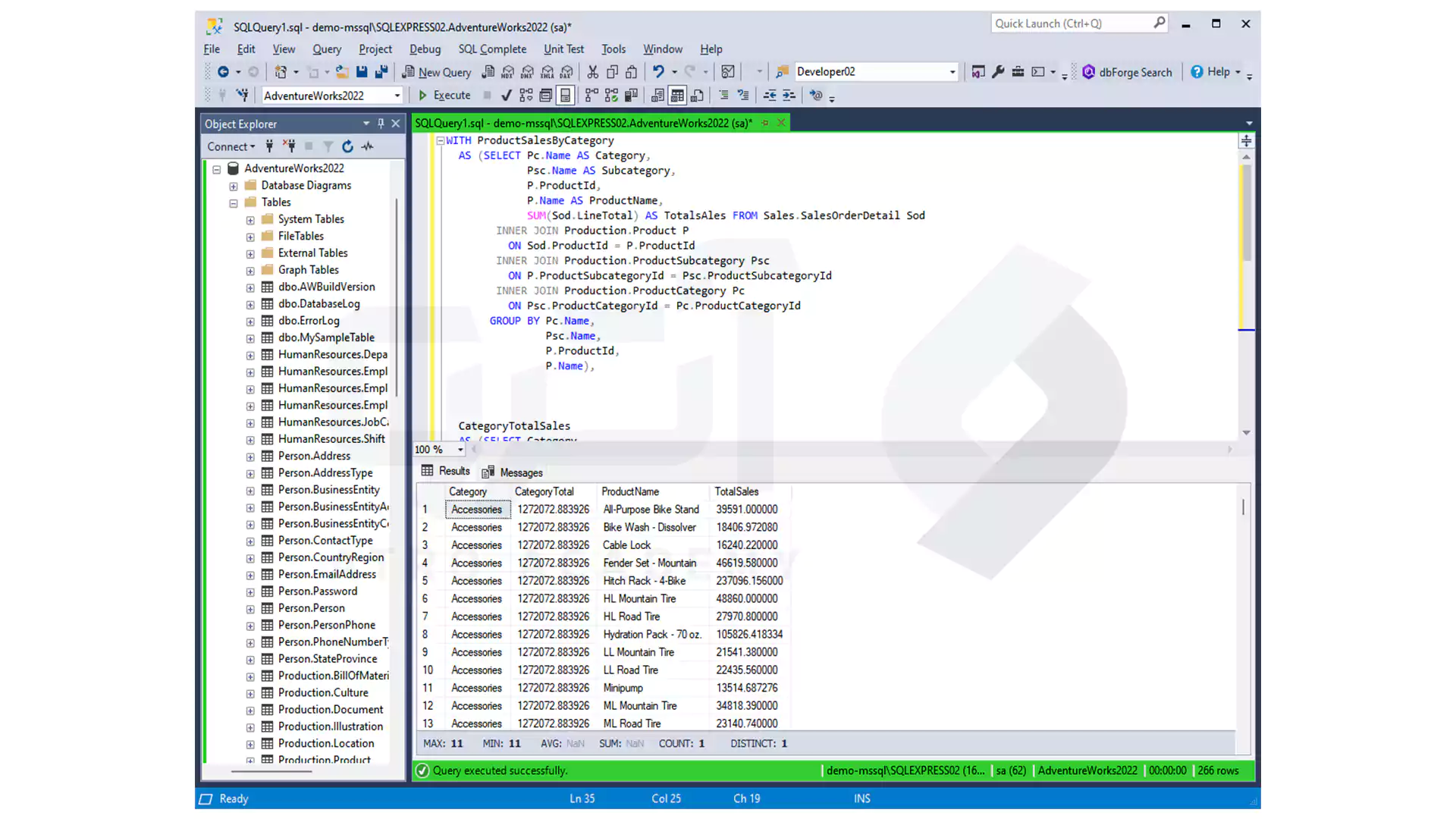Open the Query menu
Viewport: 1456px width, 819px height.
pos(326,49)
